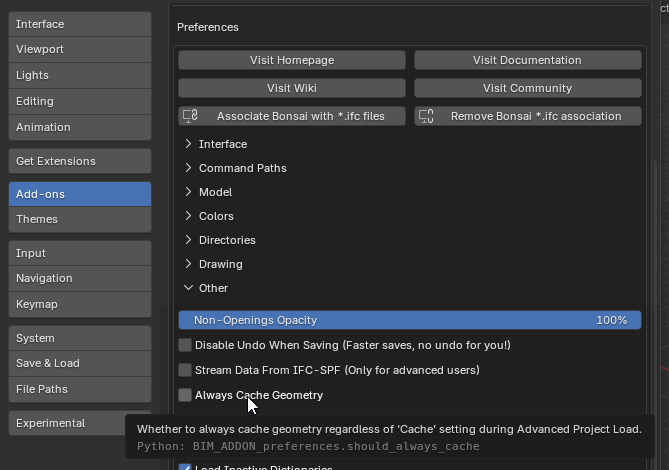Viewport: 669px width, 470px height.
Task: Open the Viewport preferences tab
Action: (x=80, y=49)
